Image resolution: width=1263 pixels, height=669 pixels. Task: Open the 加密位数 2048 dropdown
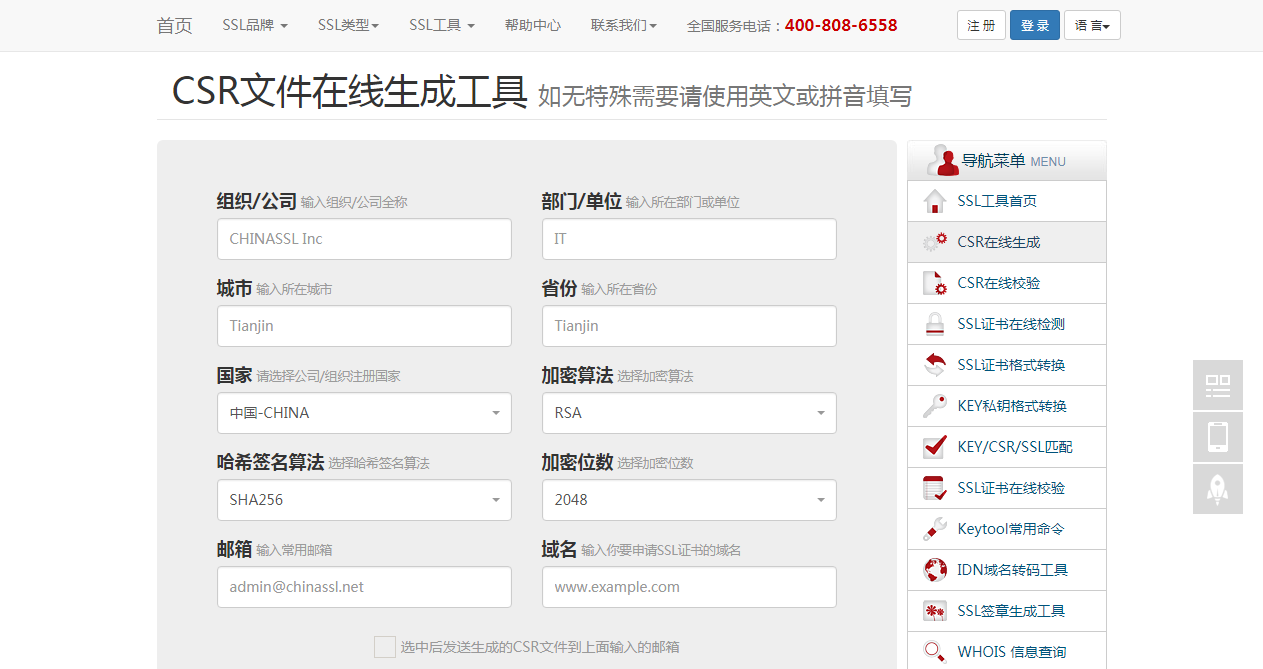point(689,500)
